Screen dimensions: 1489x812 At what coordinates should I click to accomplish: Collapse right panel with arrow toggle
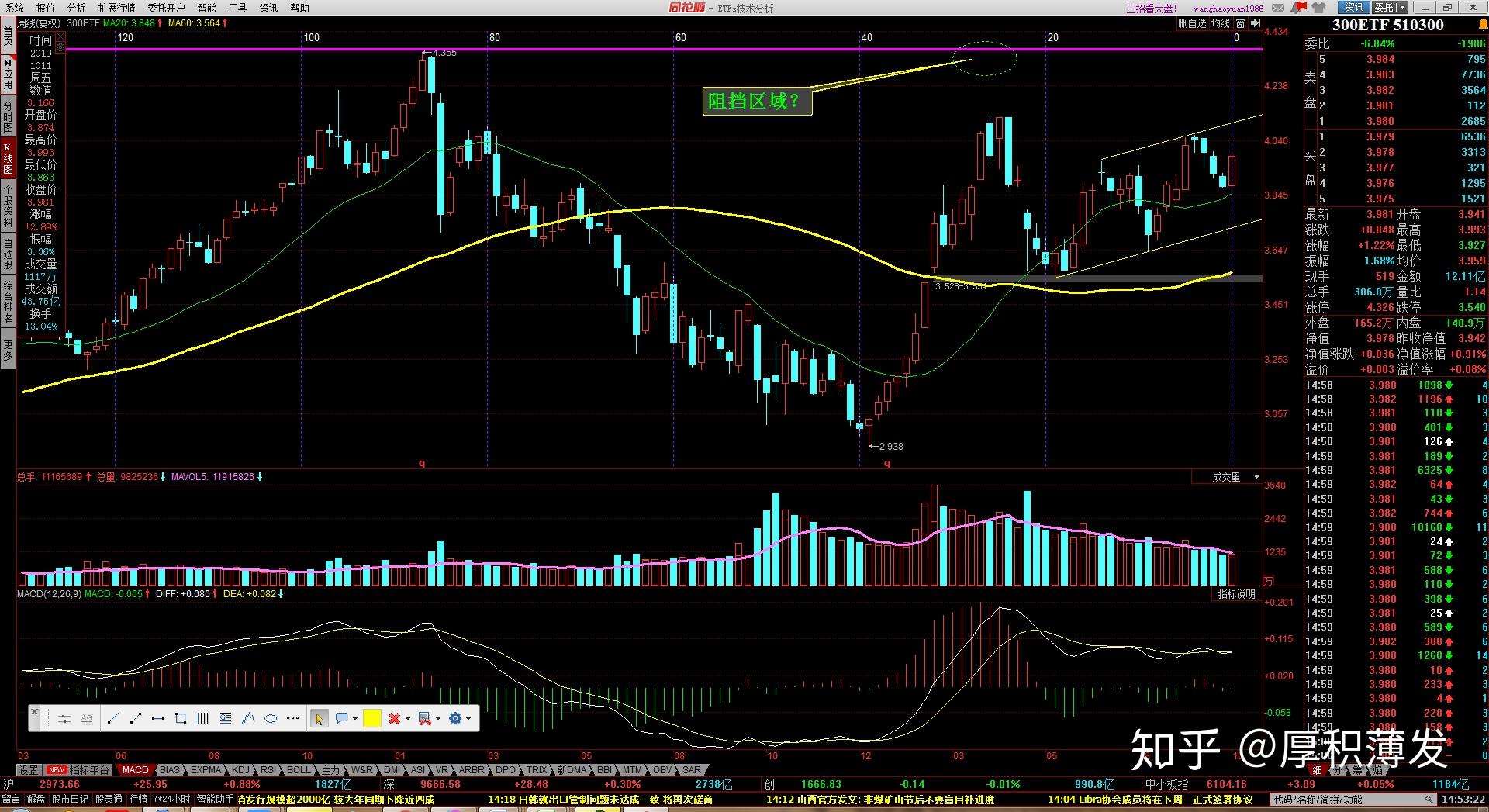tap(1255, 23)
